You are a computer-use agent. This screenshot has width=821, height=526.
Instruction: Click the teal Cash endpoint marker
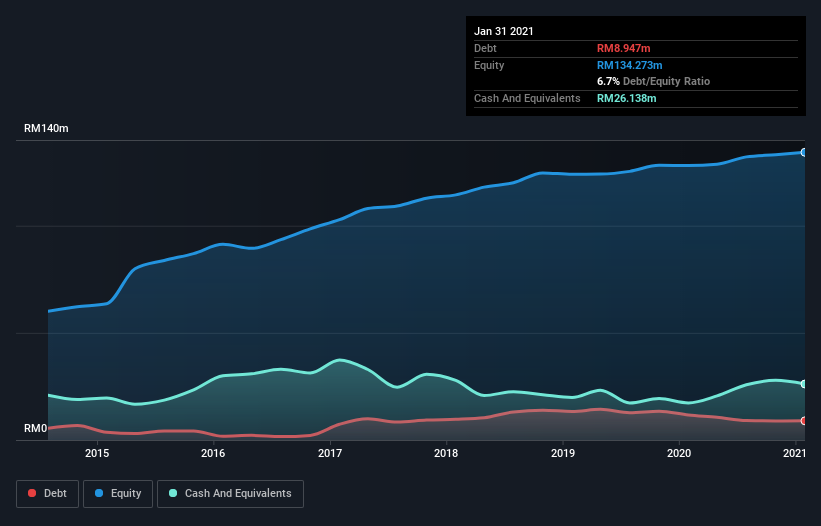804,384
